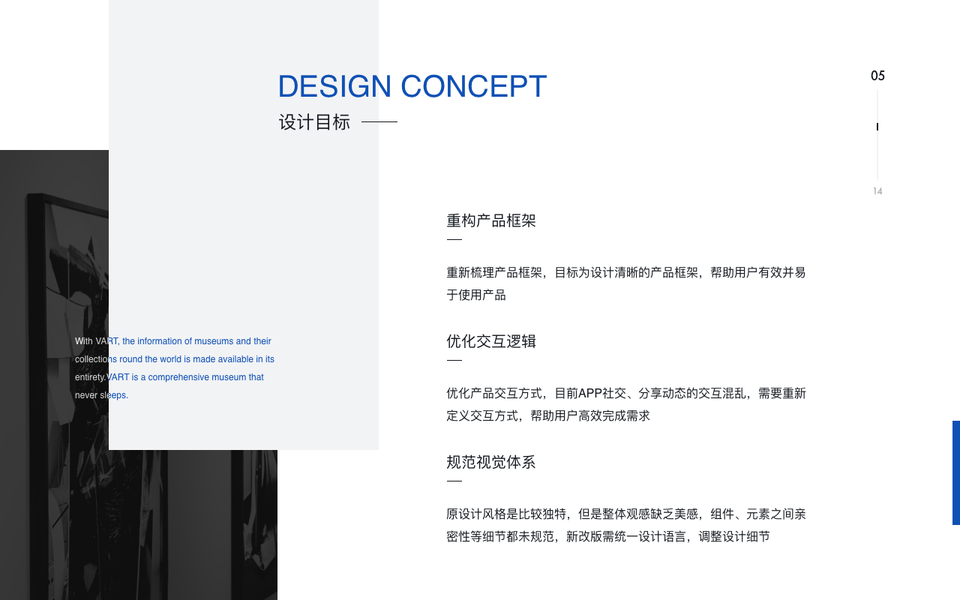Click the 规范视觉体系 heading

click(491, 462)
